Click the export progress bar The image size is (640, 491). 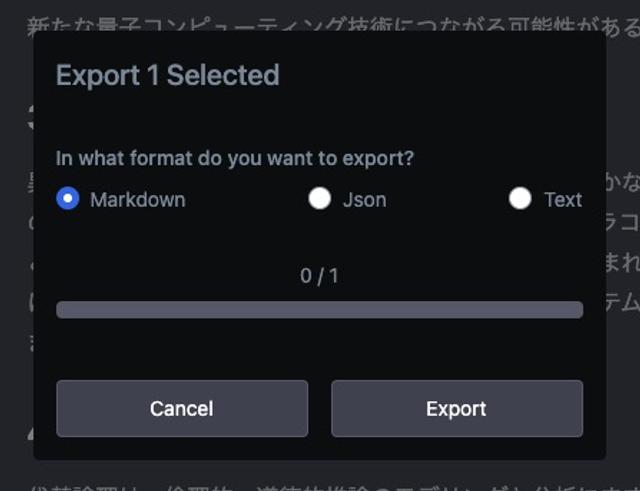[320, 310]
